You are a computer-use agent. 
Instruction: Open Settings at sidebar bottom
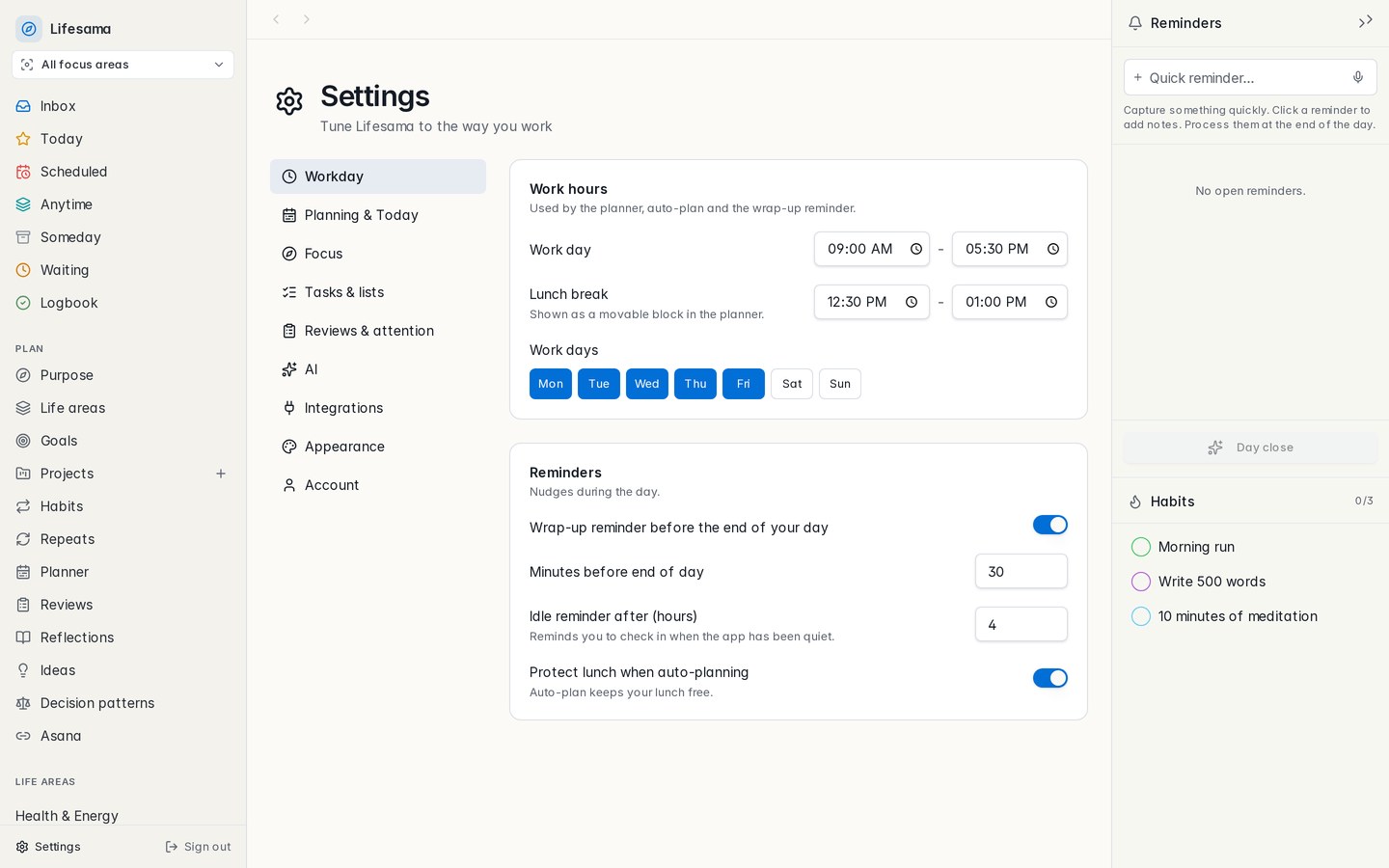tap(48, 847)
